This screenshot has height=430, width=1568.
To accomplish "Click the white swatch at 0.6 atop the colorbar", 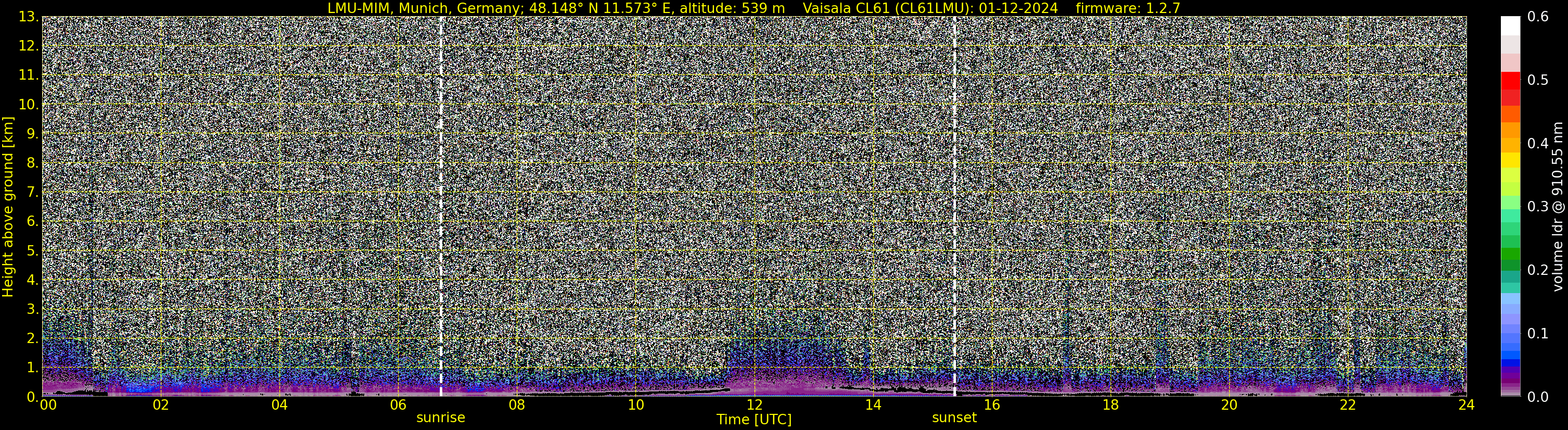I will pyautogui.click(x=1510, y=26).
